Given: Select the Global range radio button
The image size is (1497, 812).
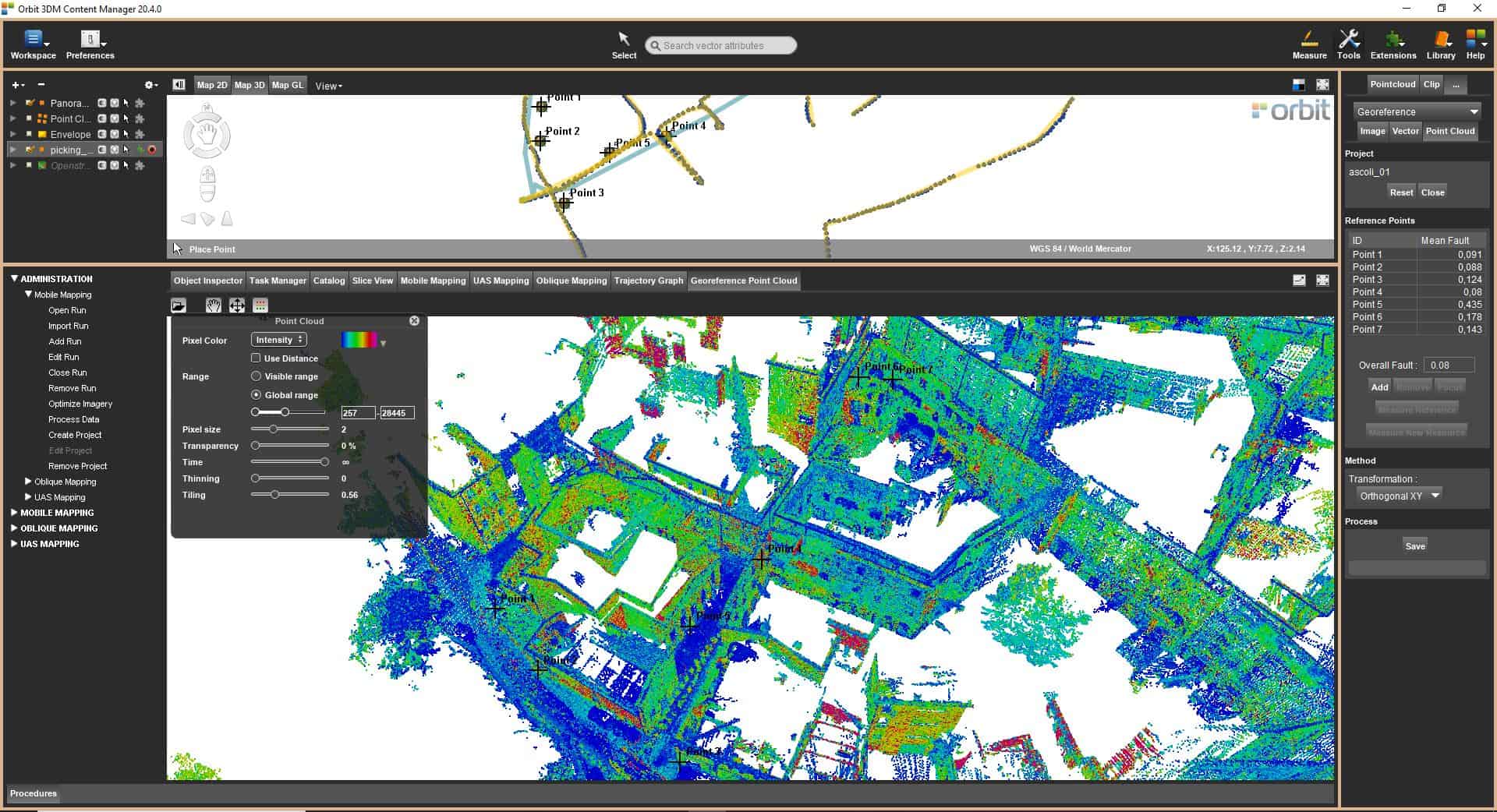Looking at the screenshot, I should [256, 395].
